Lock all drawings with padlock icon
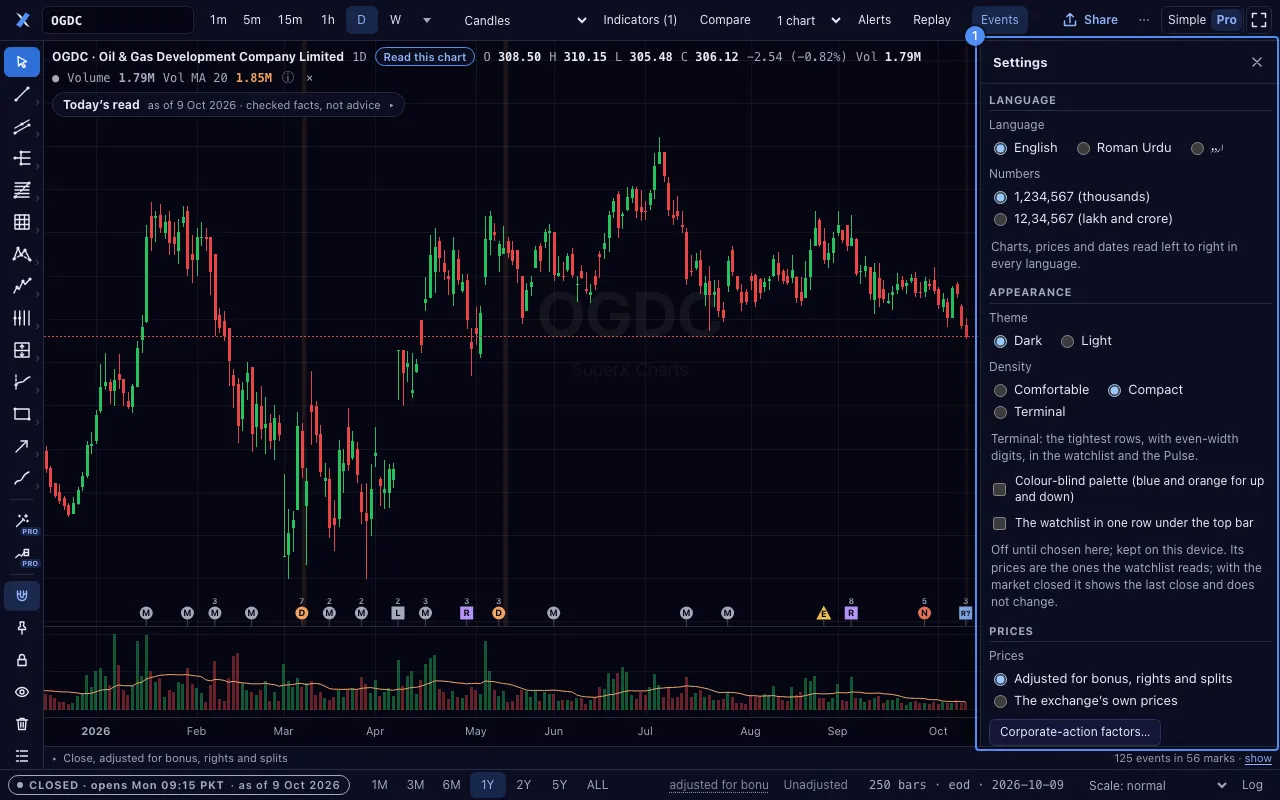Screen dimensions: 1280x800 point(22,660)
